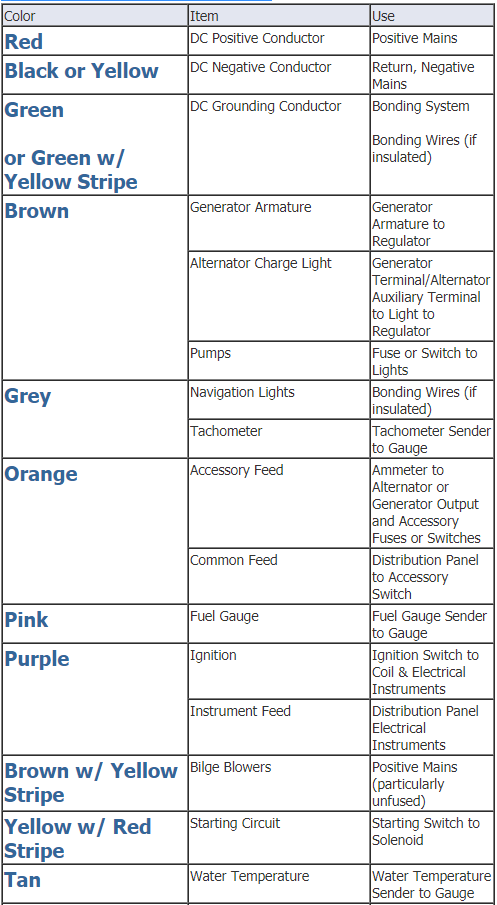Viewport: 497px width, 905px height.
Task: Select the Yellow w/ Red Stripe heading
Action: point(78,838)
